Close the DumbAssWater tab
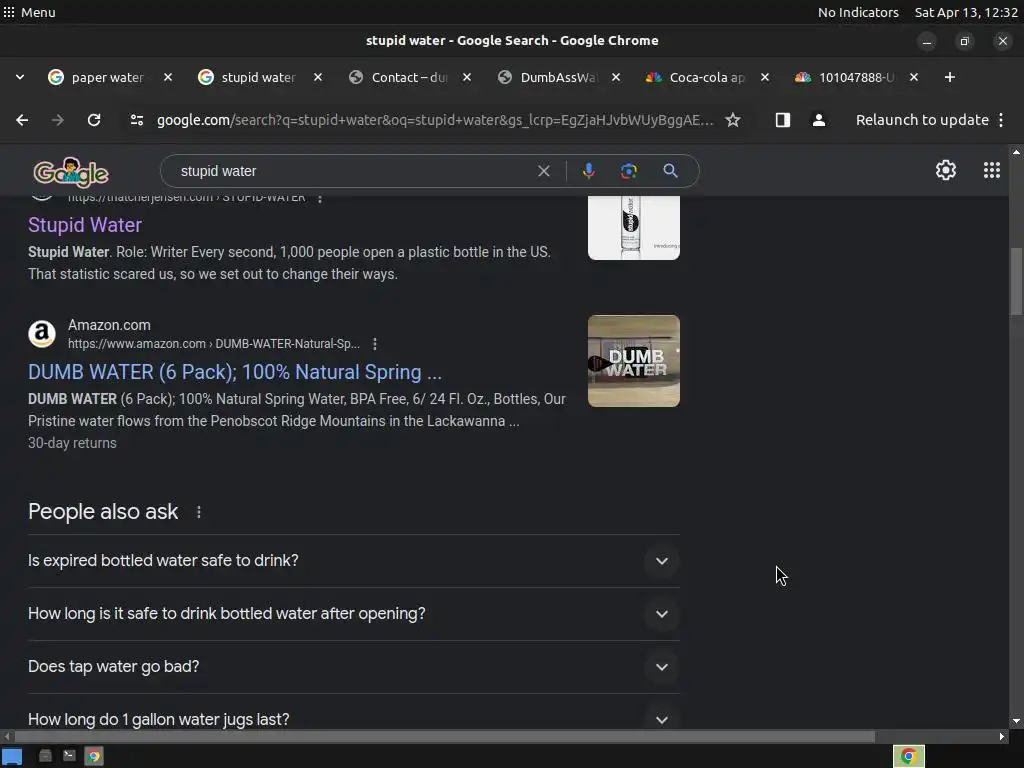 coord(616,77)
